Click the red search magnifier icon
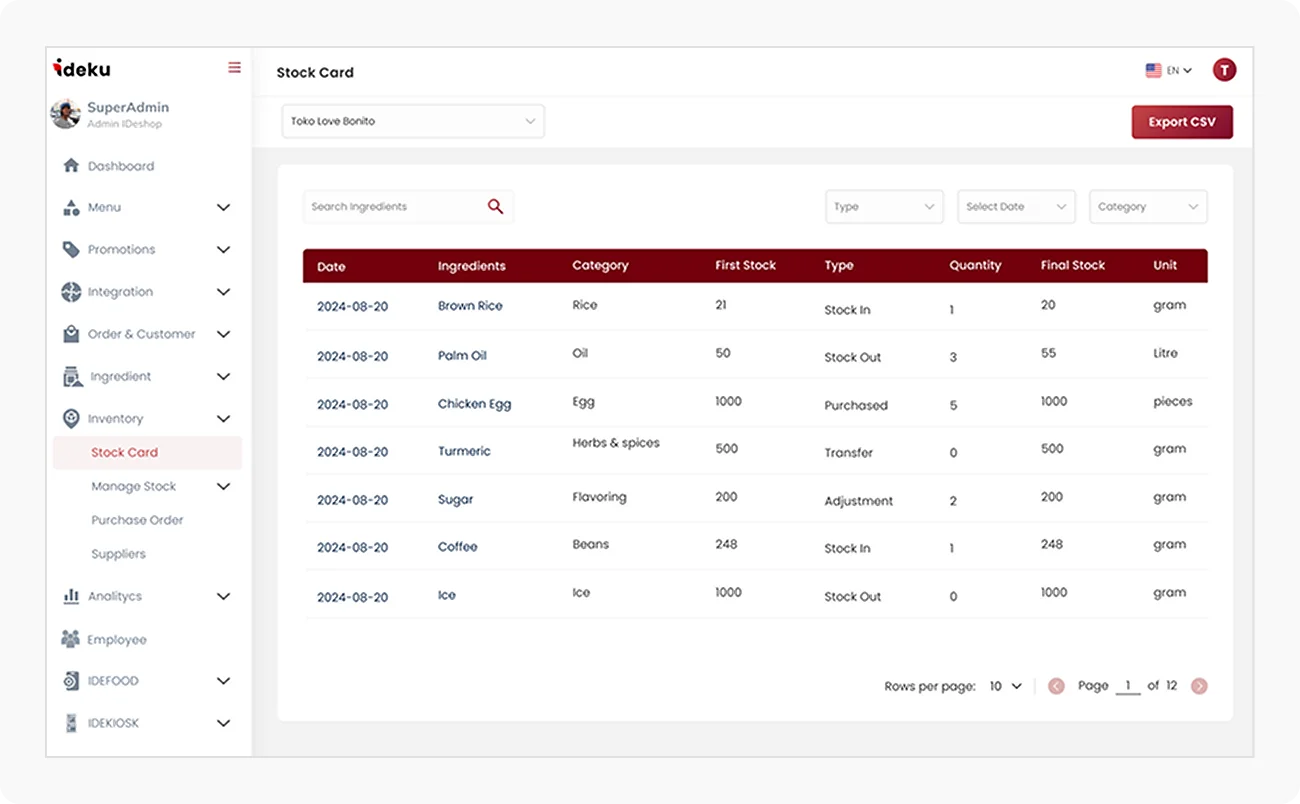 (495, 206)
